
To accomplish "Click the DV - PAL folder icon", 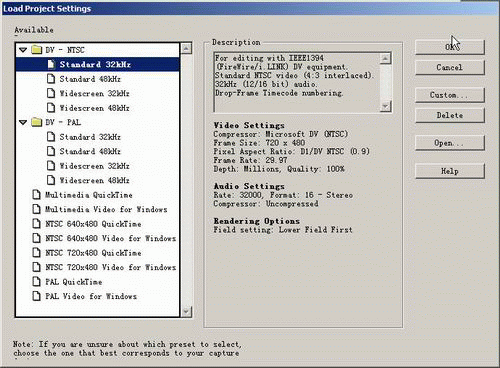I will point(36,122).
